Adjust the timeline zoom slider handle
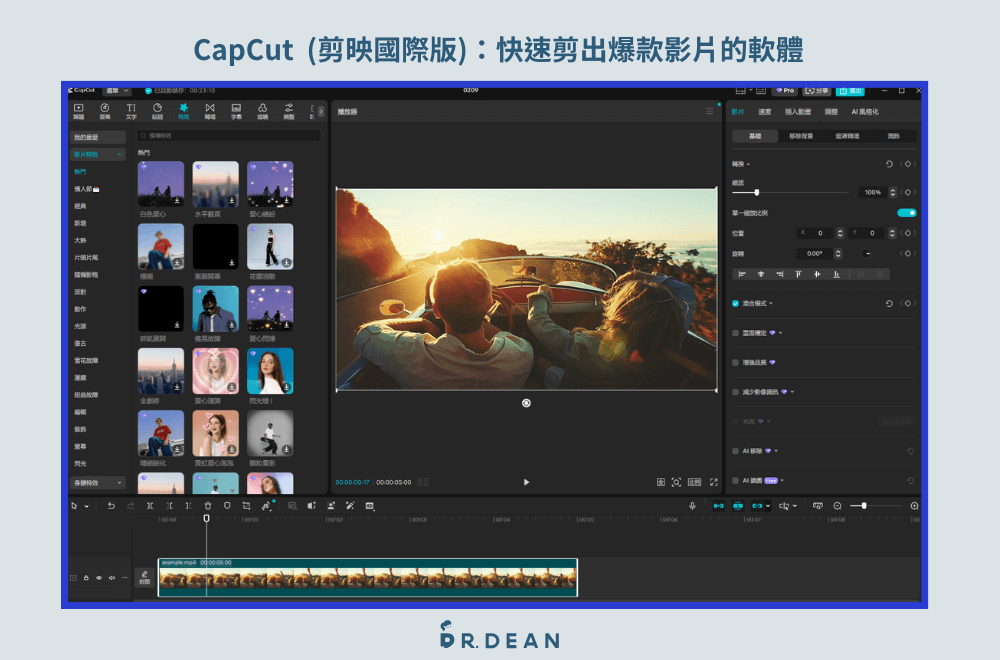This screenshot has height=660, width=1000. coord(864,506)
